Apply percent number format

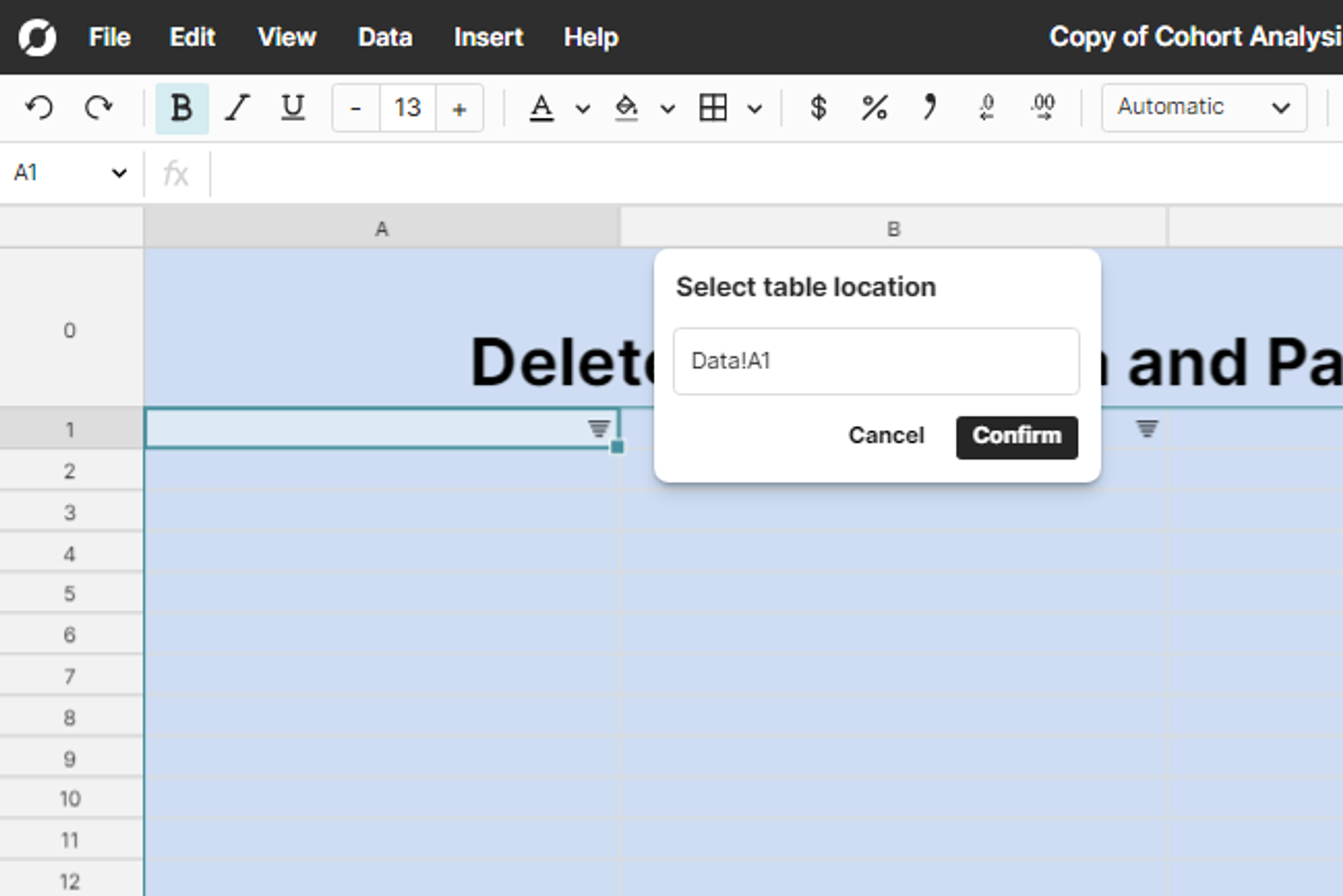coord(874,107)
